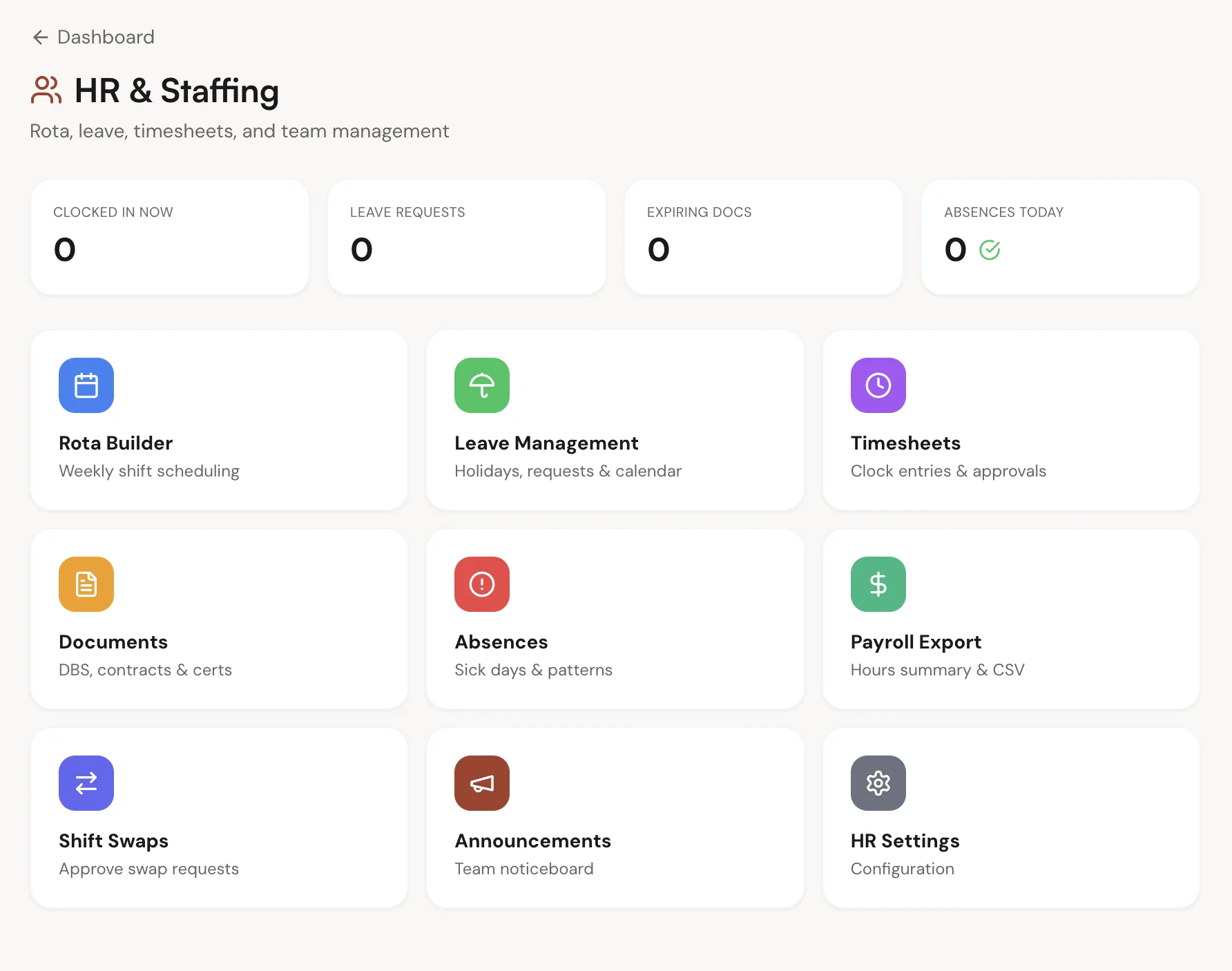Open the Leave Management title

point(546,443)
